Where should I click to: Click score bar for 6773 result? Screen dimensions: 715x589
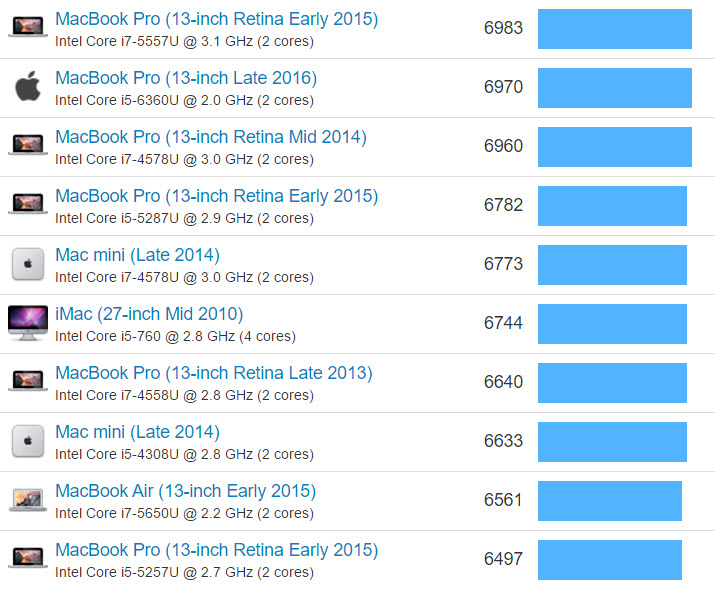612,265
